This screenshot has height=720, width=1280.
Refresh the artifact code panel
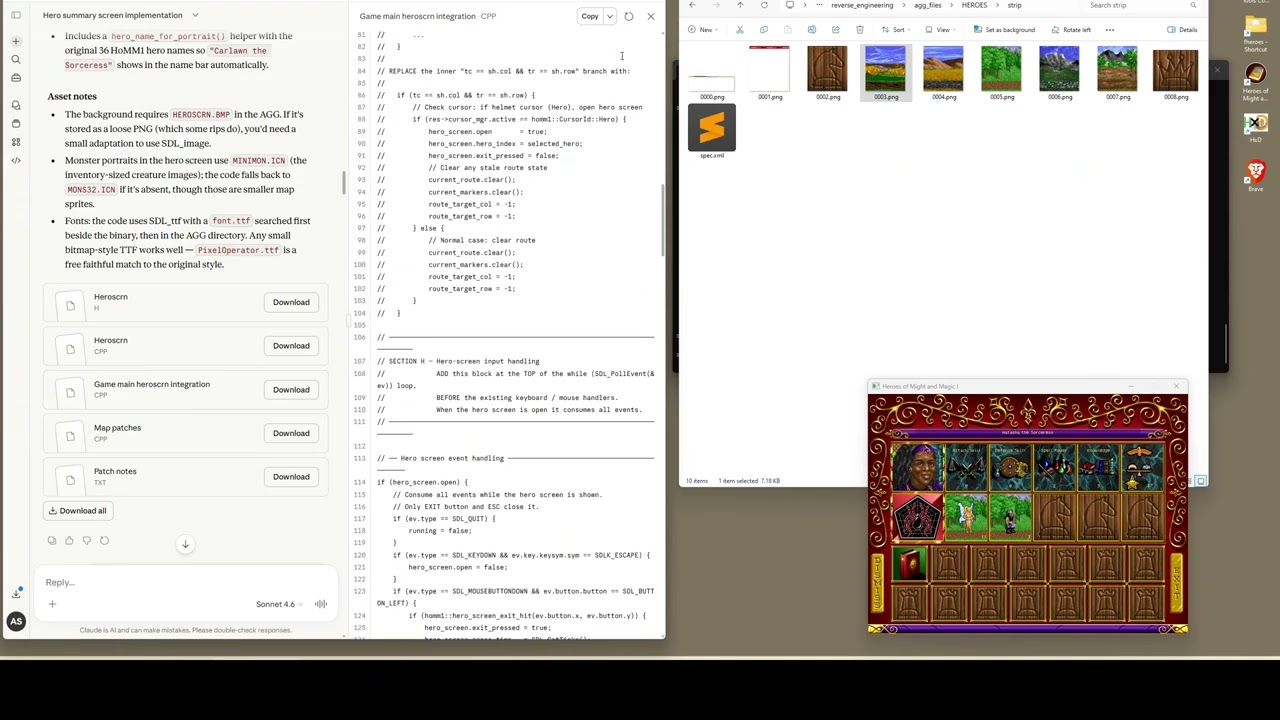629,16
